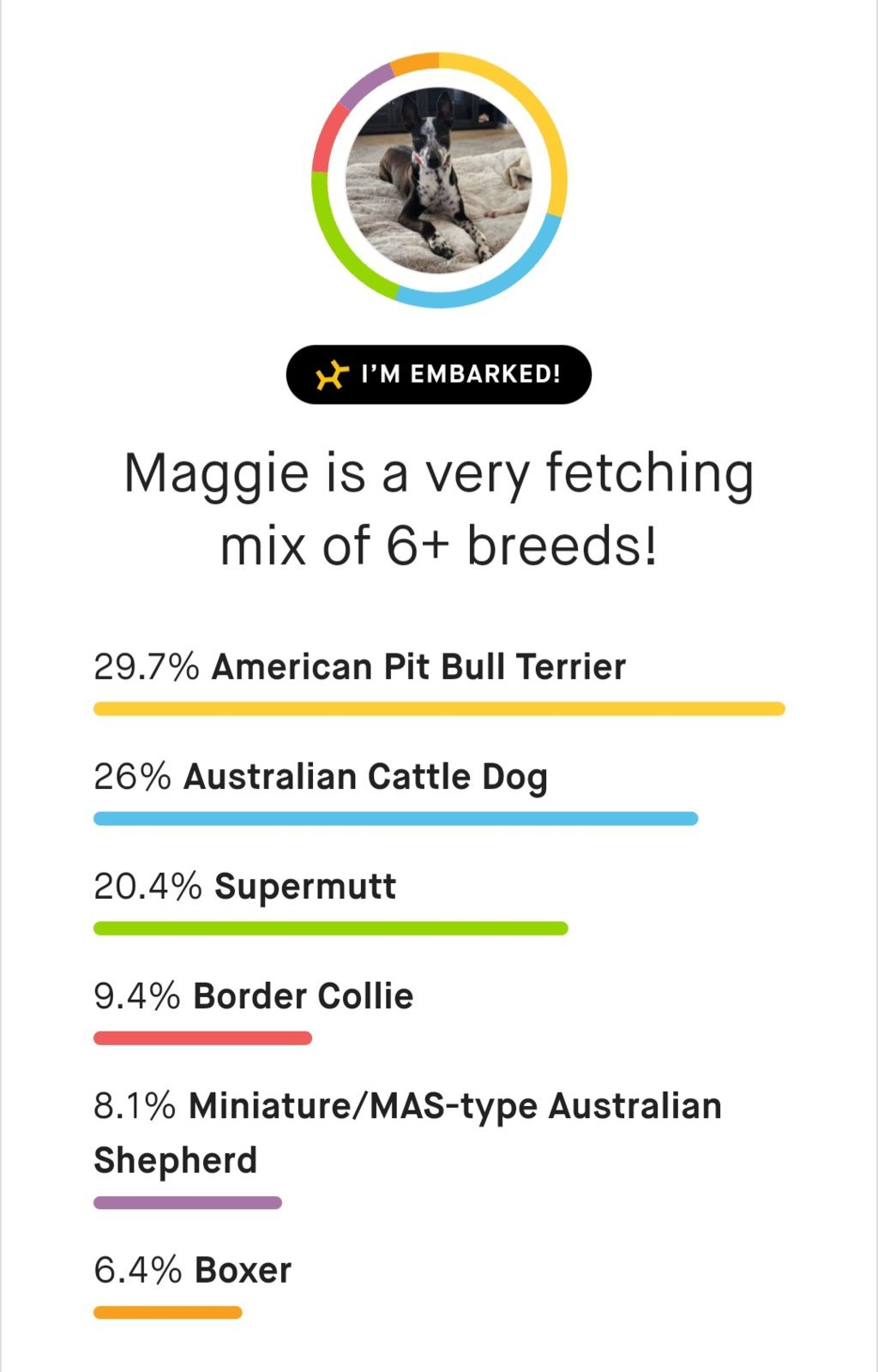
Task: Click the green Supermutt percentage bar
Action: pyautogui.click(x=331, y=928)
